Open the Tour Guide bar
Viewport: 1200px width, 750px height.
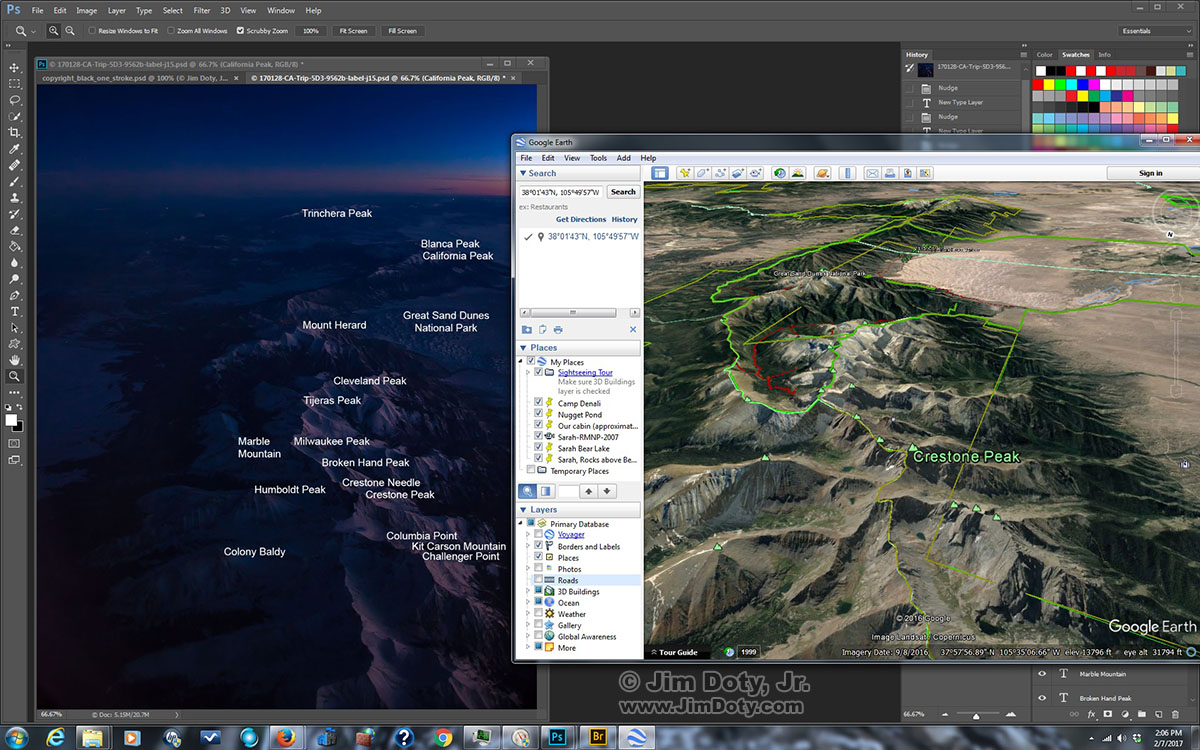pos(676,652)
